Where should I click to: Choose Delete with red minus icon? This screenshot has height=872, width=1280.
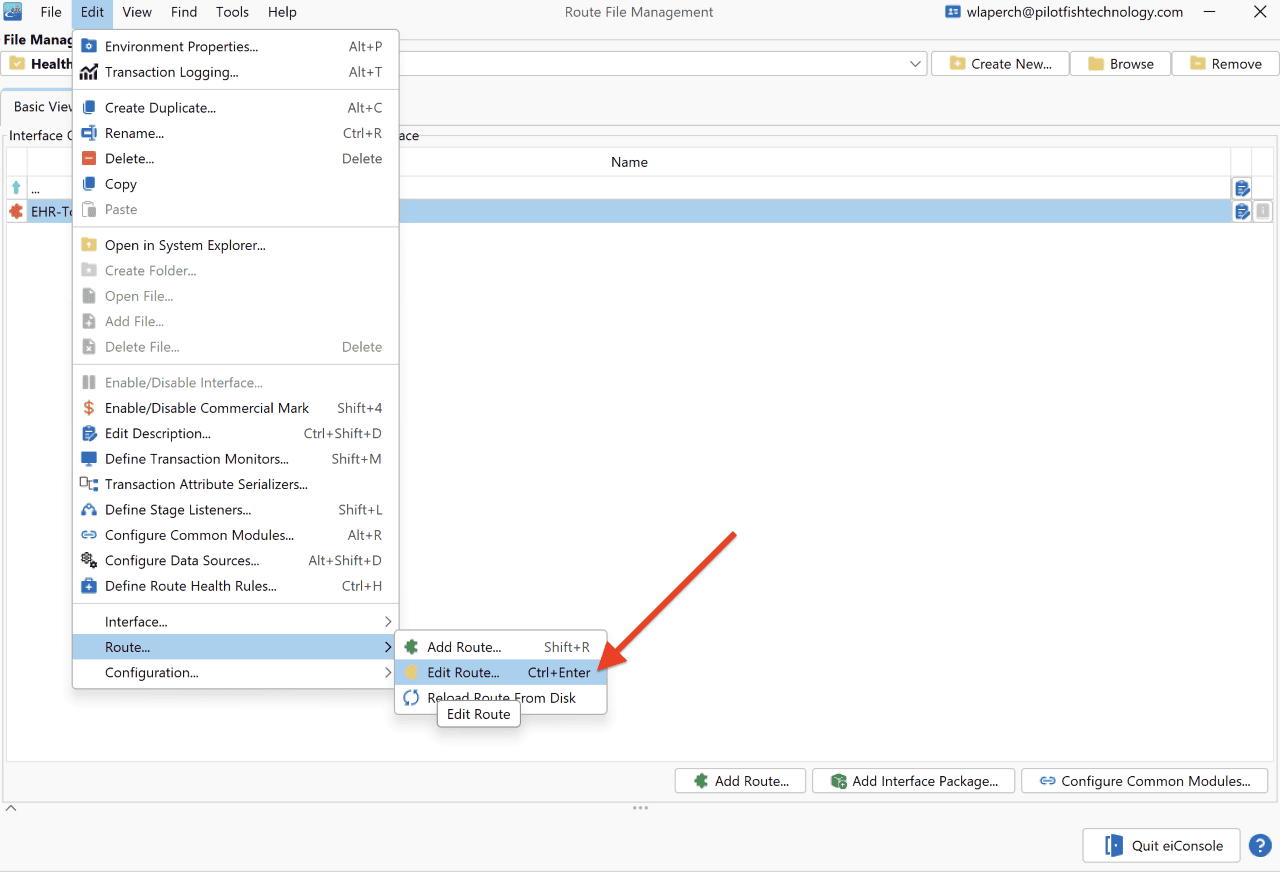tap(236, 159)
